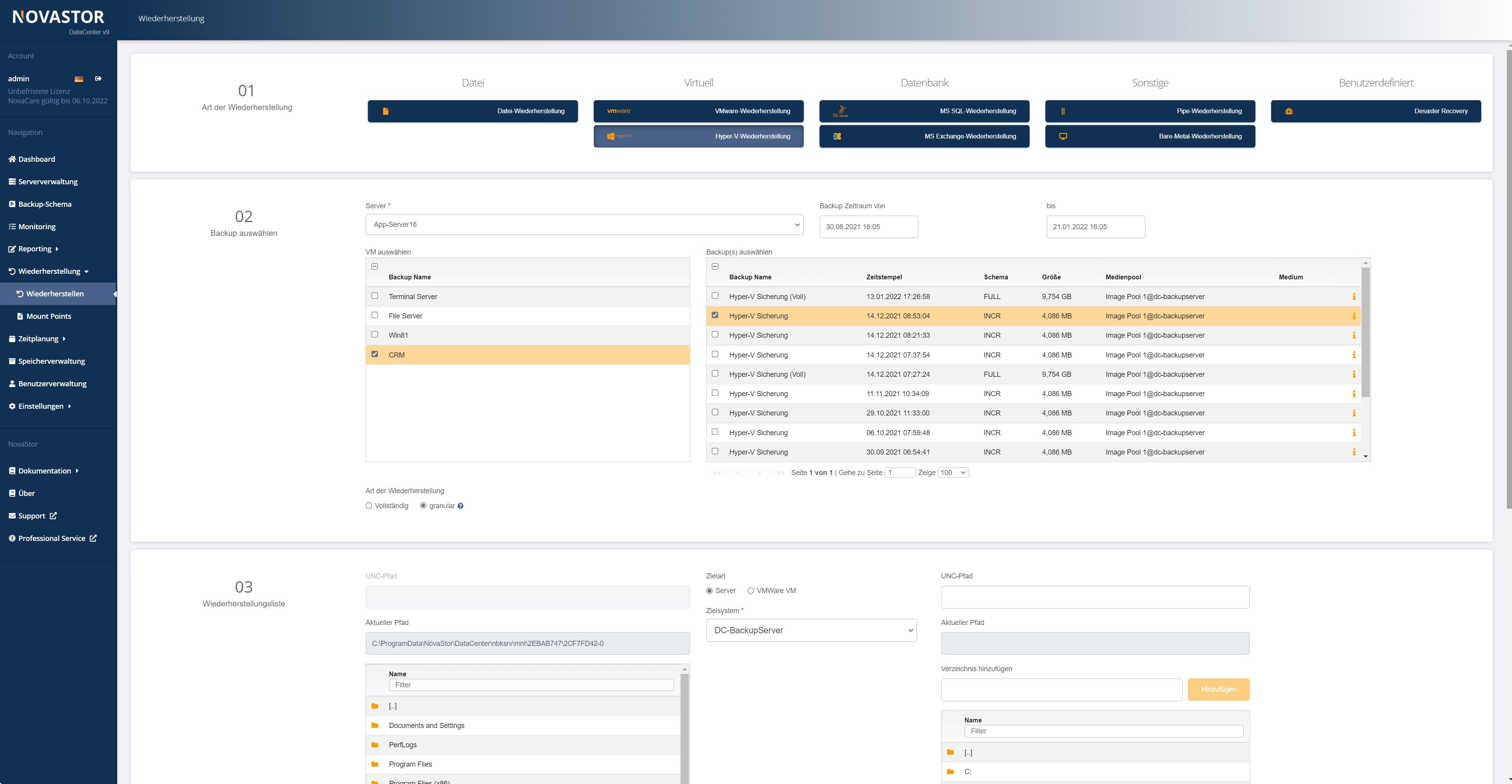Image resolution: width=1512 pixels, height=784 pixels.
Task: Choose VMWare VM as Zielart
Action: (751, 591)
